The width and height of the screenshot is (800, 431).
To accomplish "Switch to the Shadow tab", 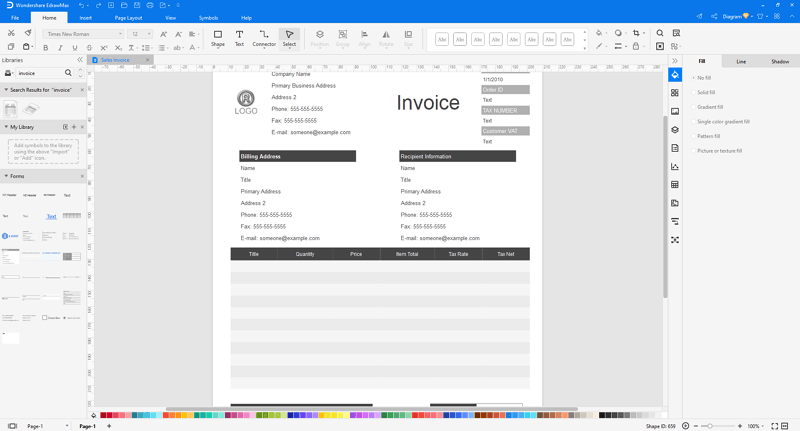I will [780, 62].
